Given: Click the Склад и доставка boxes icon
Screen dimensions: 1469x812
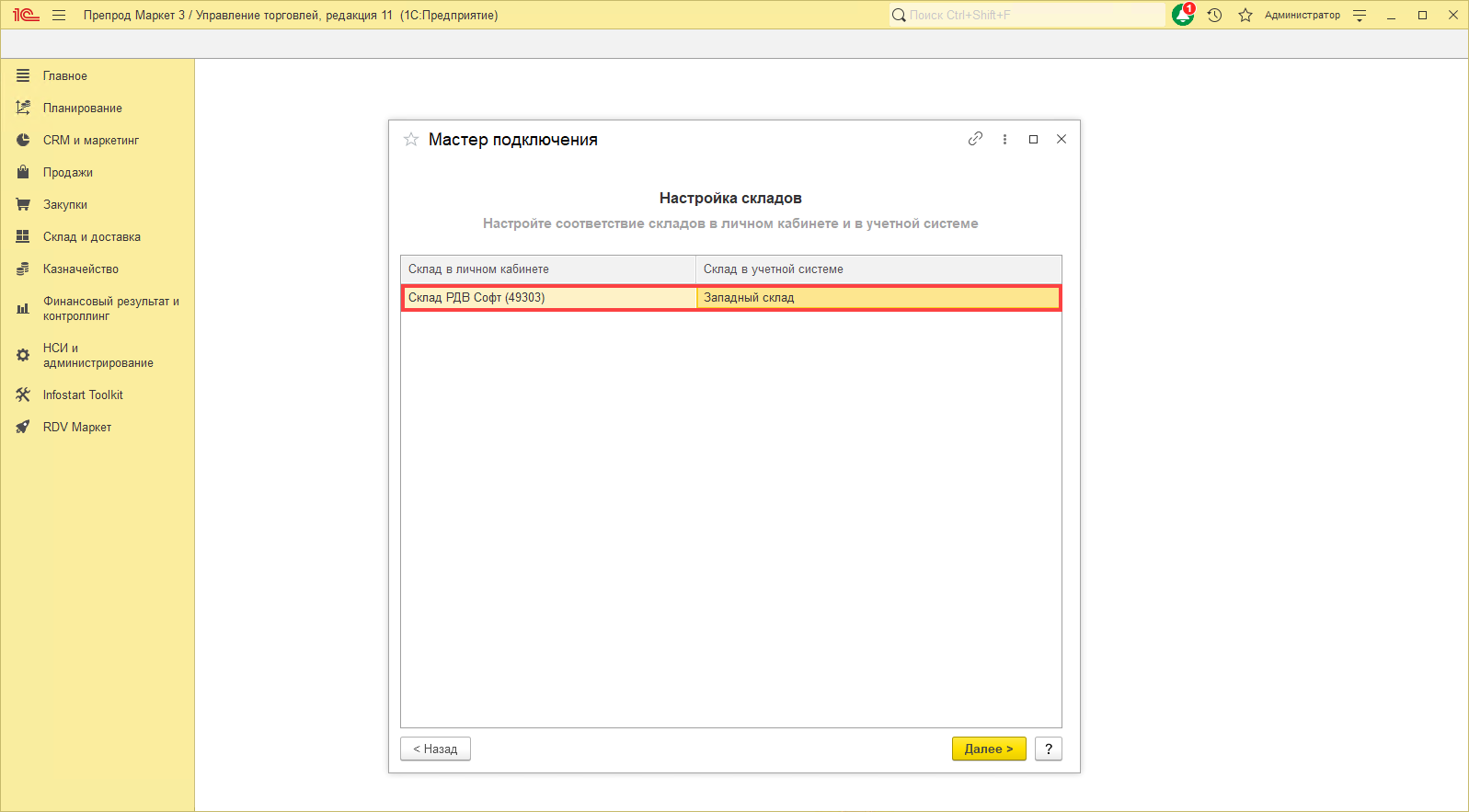Looking at the screenshot, I should pos(23,236).
